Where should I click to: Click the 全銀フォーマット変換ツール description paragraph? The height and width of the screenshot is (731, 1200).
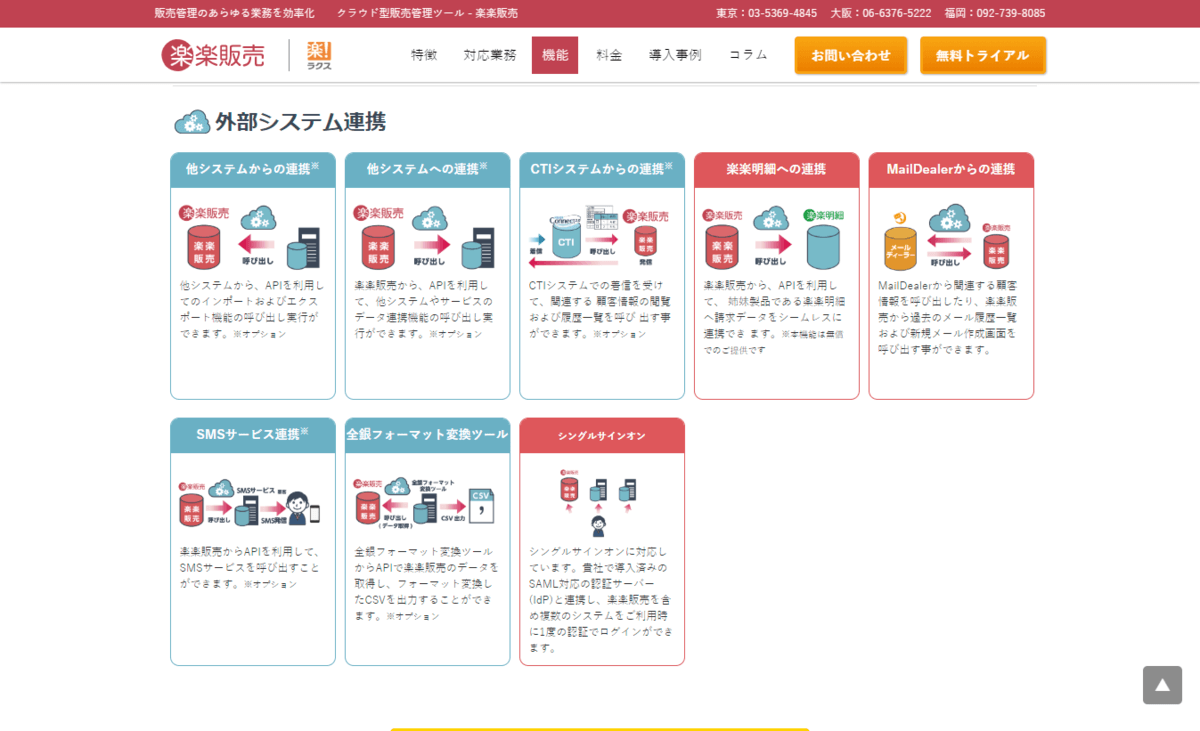pos(426,584)
